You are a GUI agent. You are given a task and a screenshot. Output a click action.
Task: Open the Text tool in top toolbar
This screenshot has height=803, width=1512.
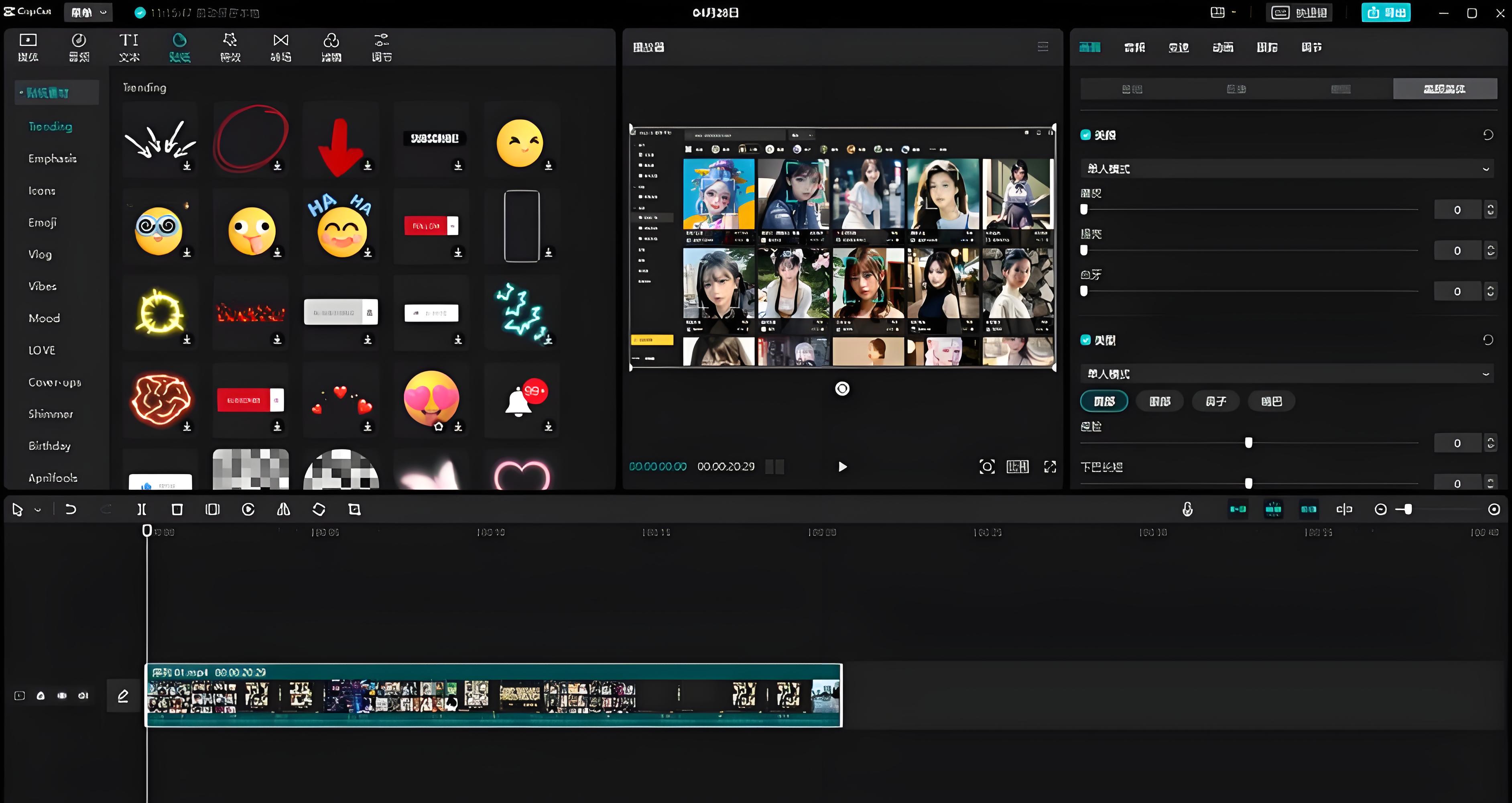coord(129,47)
